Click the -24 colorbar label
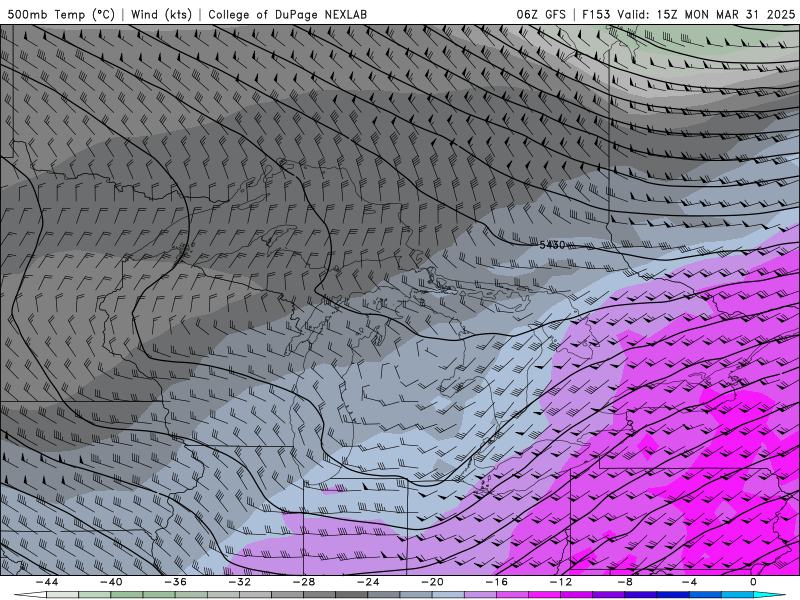This screenshot has height=600, width=800. tap(368, 582)
